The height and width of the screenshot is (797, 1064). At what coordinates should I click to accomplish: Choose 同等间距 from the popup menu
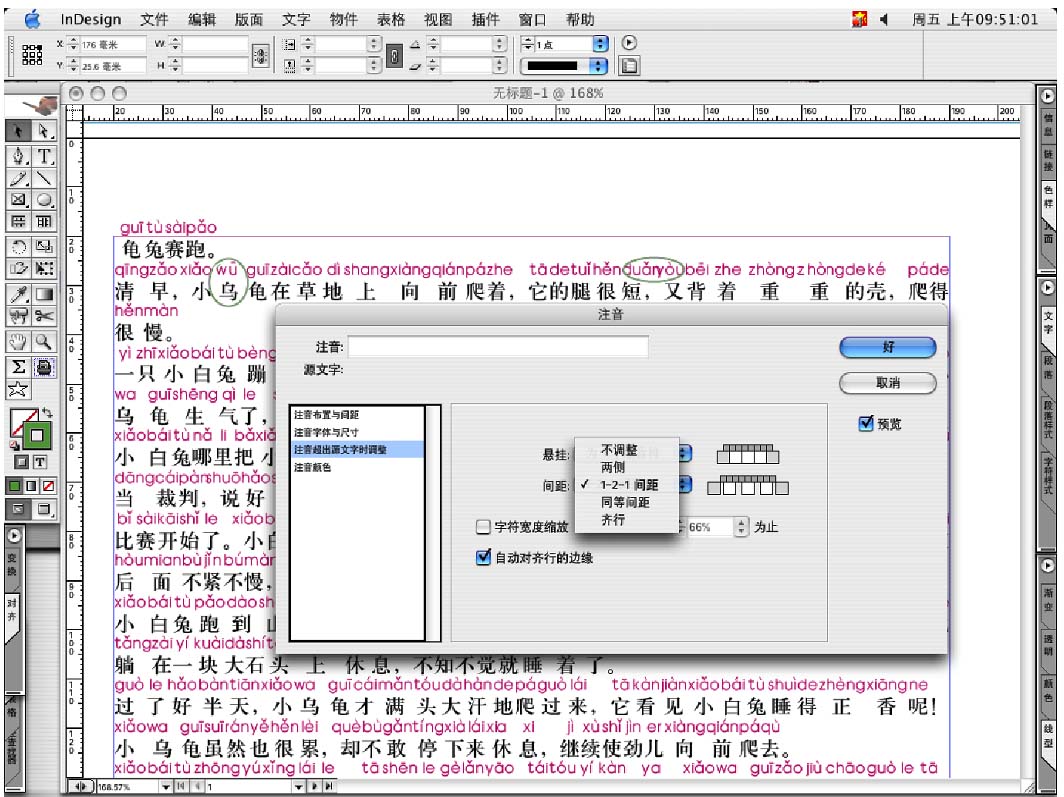[625, 502]
